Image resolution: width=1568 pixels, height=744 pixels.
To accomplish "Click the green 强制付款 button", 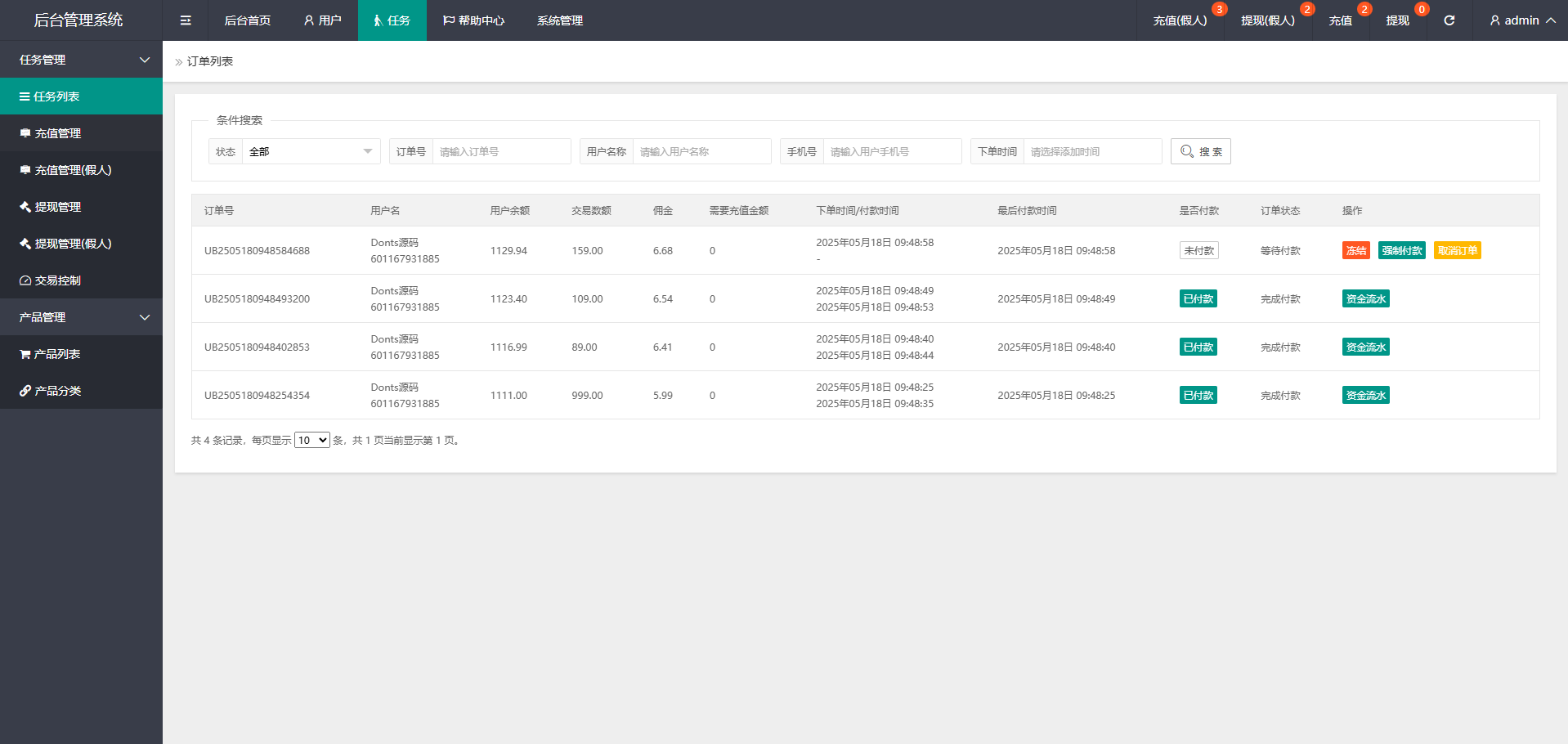I will point(1401,251).
